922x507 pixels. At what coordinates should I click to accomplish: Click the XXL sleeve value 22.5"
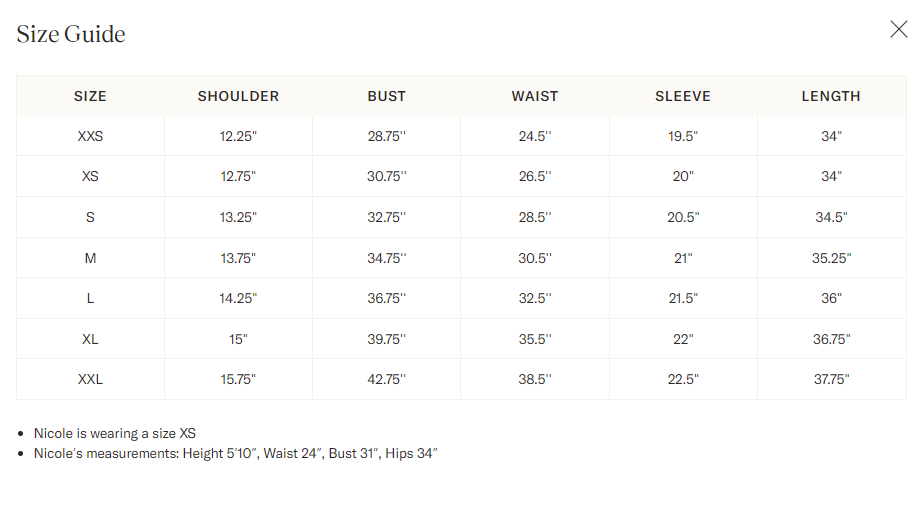683,379
